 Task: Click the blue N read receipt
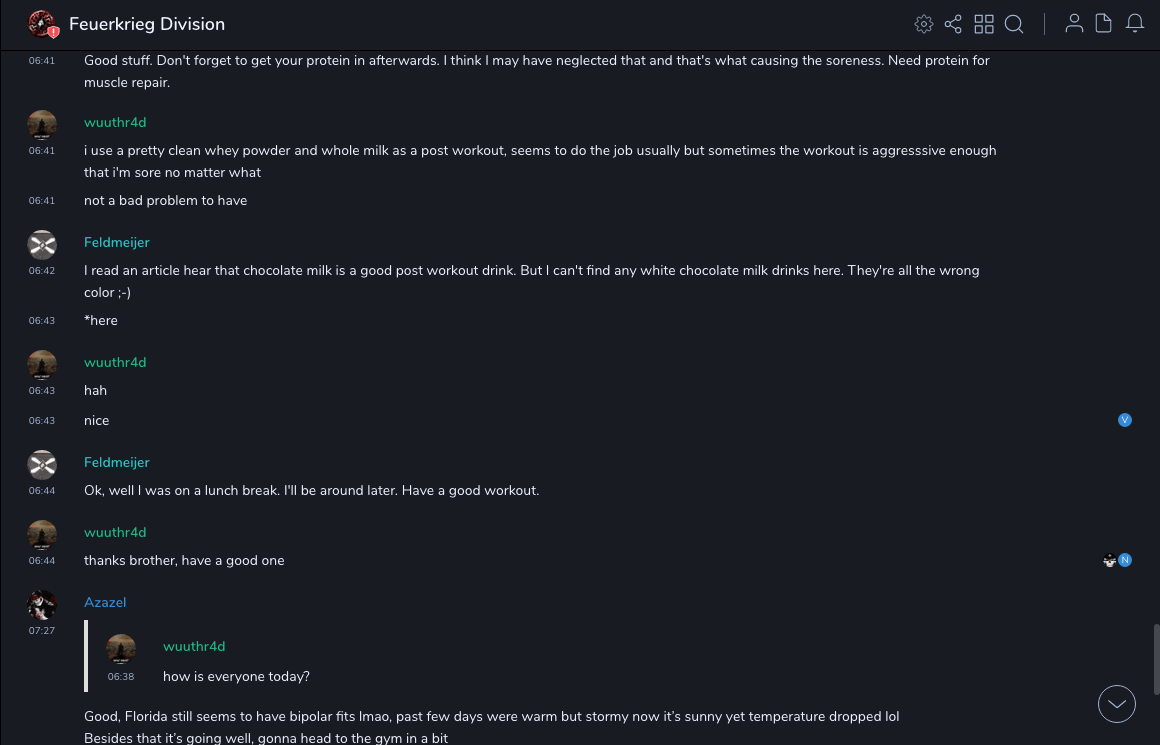[1125, 560]
